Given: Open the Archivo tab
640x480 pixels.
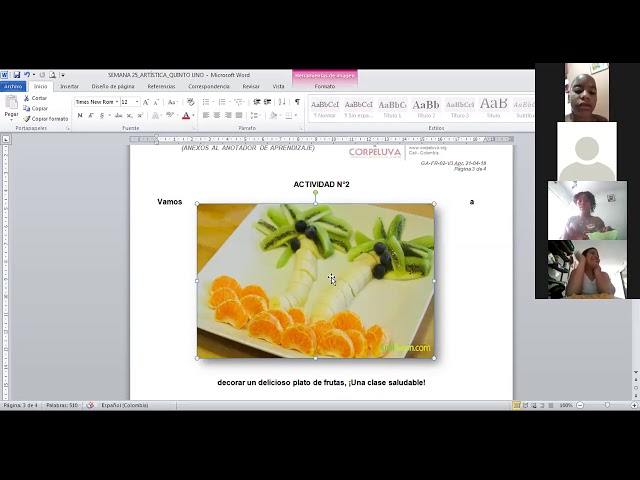Looking at the screenshot, I should click(13, 87).
